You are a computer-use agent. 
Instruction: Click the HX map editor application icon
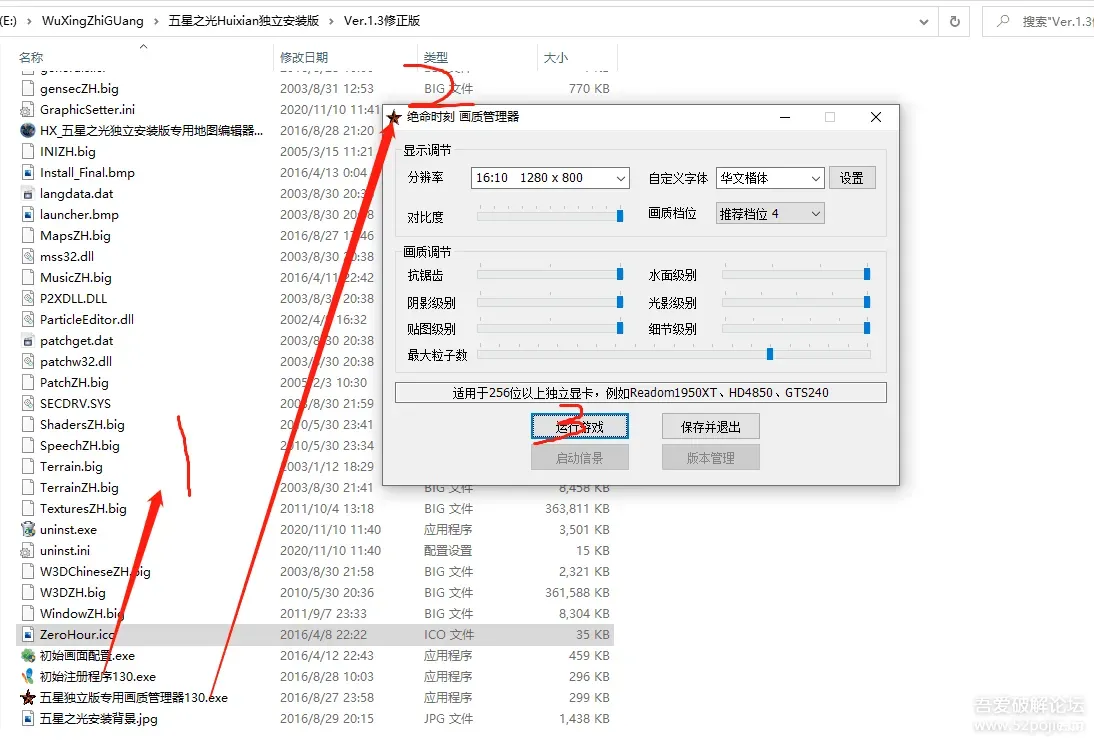click(x=28, y=131)
